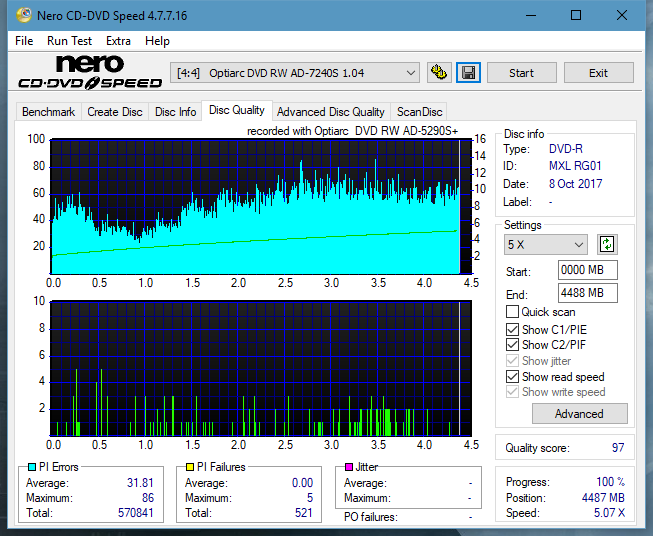Screen dimensions: 653x536
Task: Toggle Show C2/PIF checkbox
Action: (512, 345)
